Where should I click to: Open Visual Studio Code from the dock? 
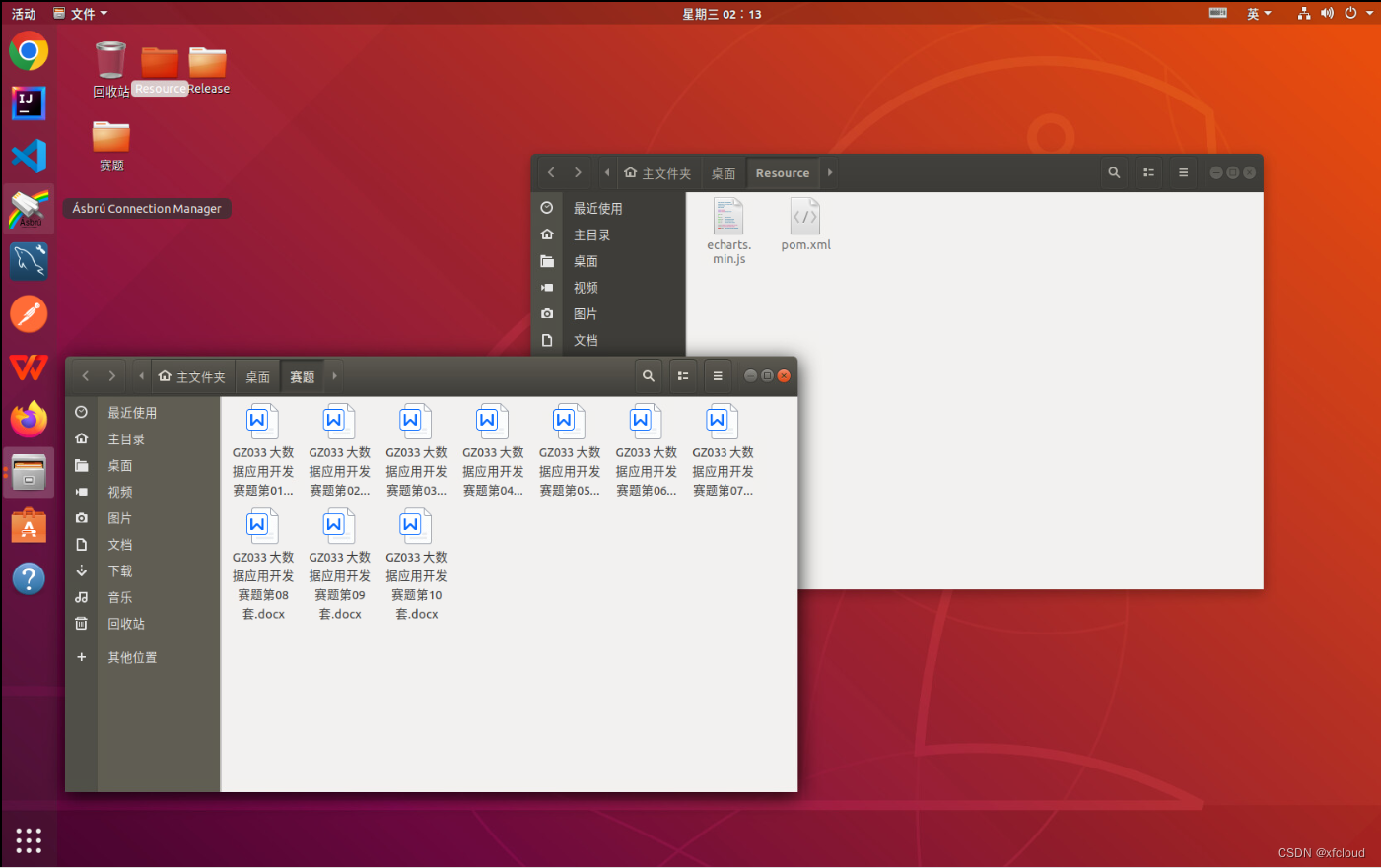coord(29,156)
